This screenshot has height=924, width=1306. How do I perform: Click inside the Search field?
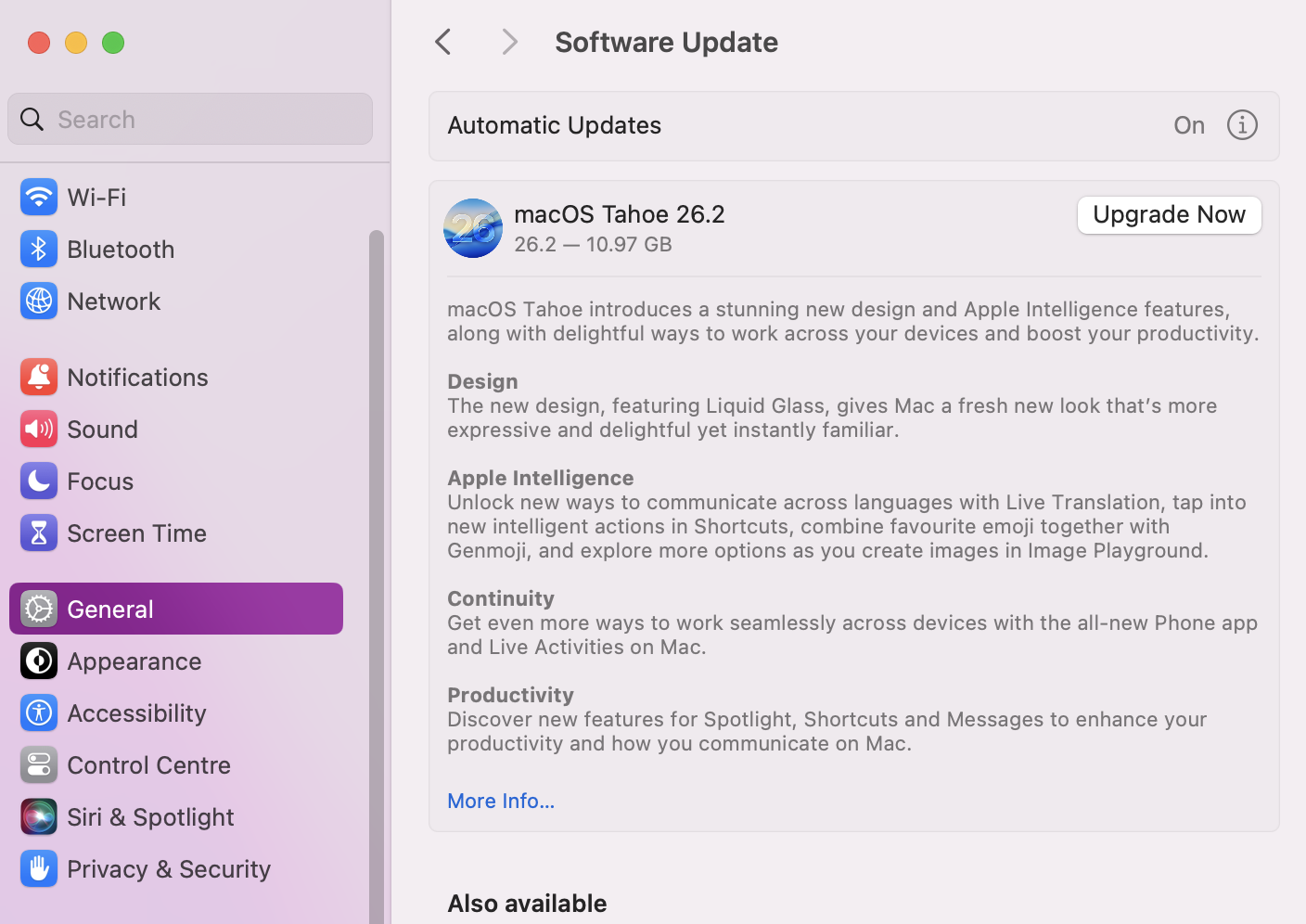pos(189,119)
